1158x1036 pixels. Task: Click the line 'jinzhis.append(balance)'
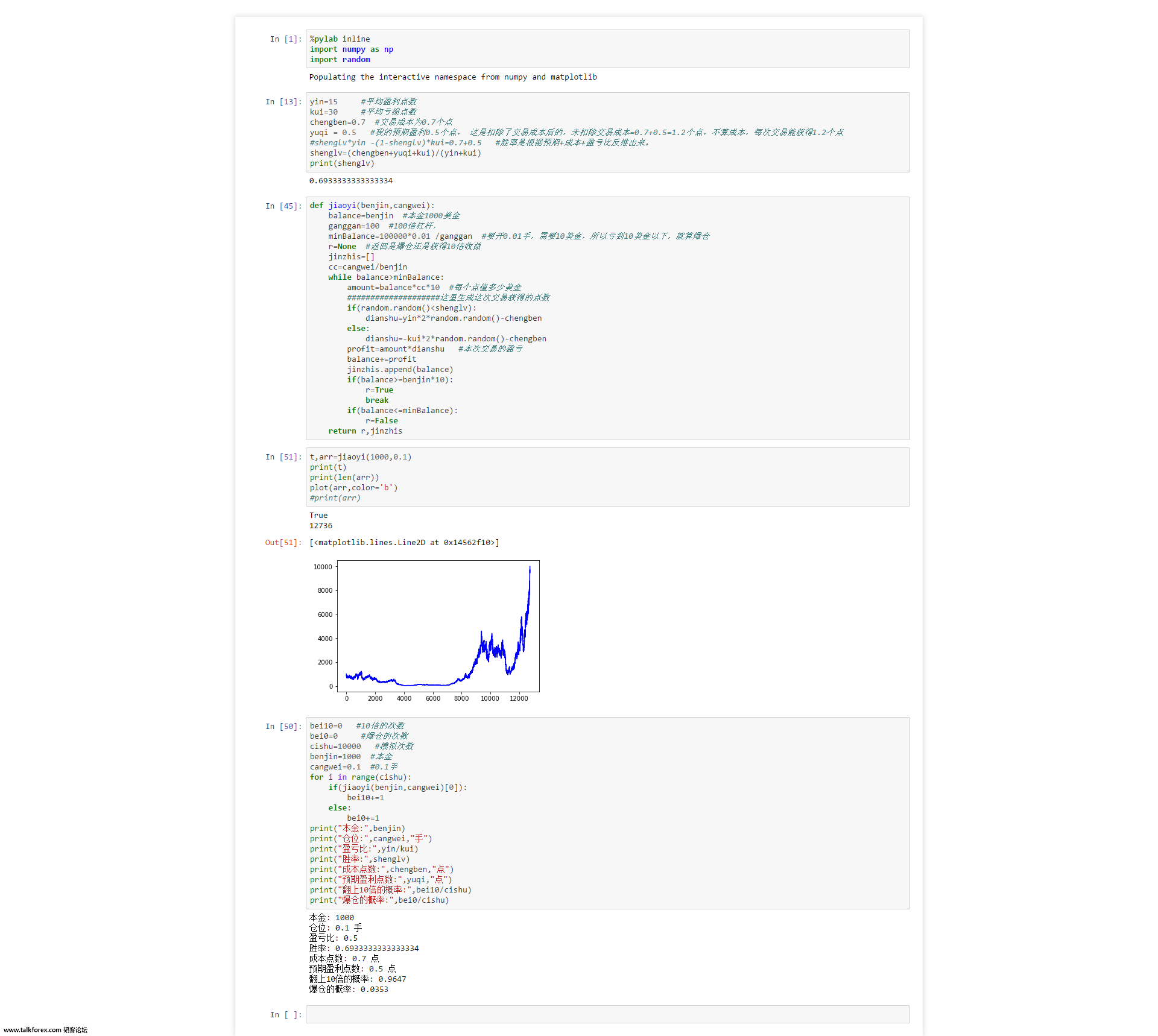[x=400, y=370]
